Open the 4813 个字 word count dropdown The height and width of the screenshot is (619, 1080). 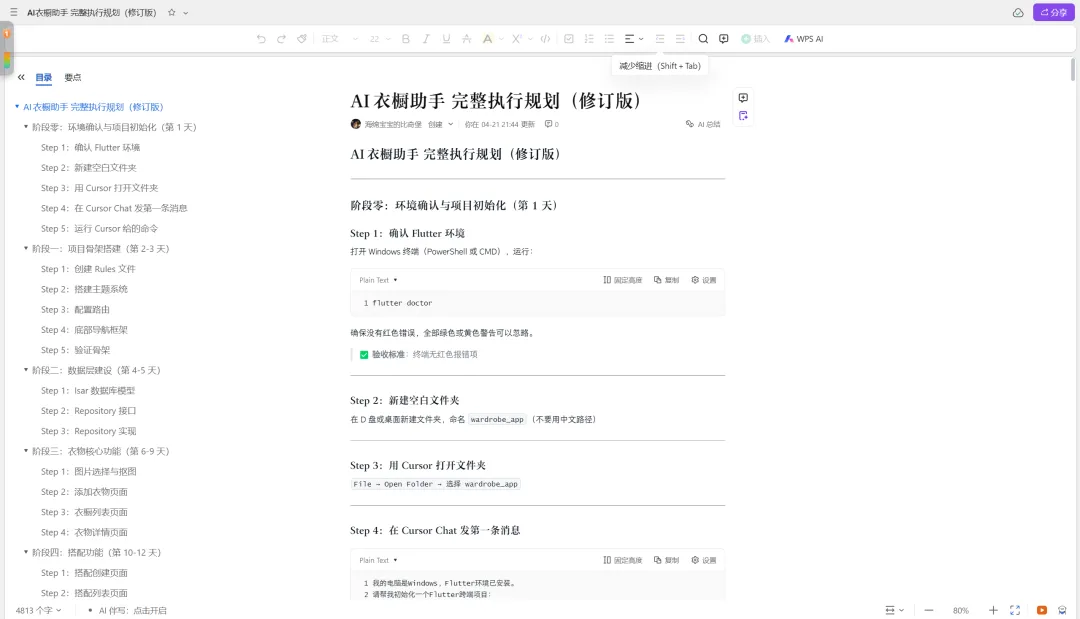[x=39, y=611]
